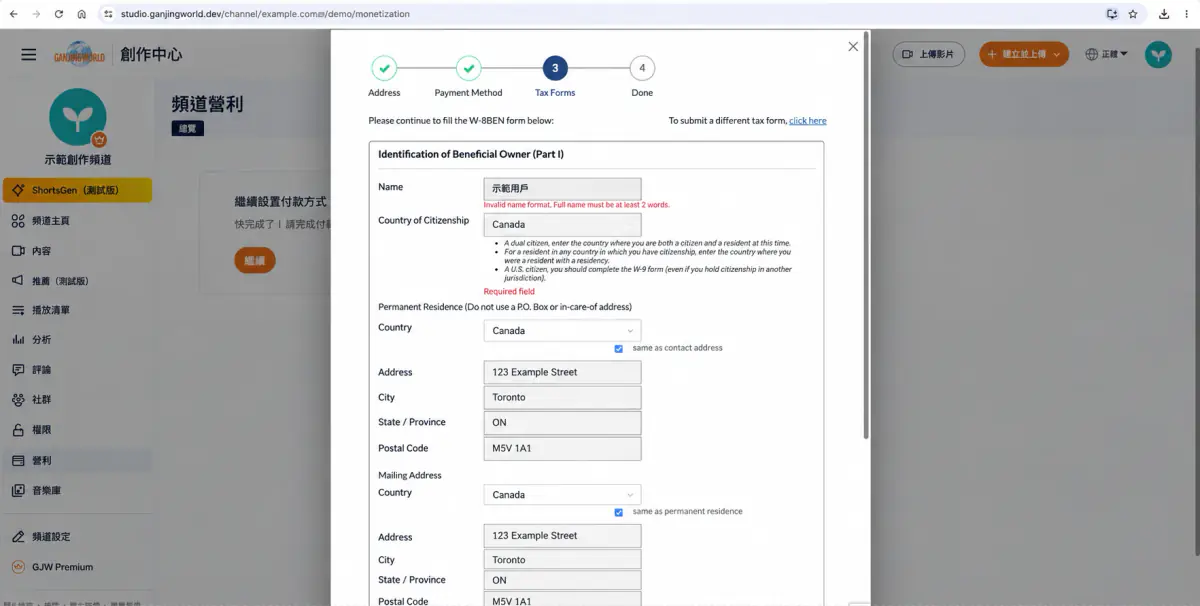Click the permanent residence Postal Code field
This screenshot has width=1200, height=606.
562,448
